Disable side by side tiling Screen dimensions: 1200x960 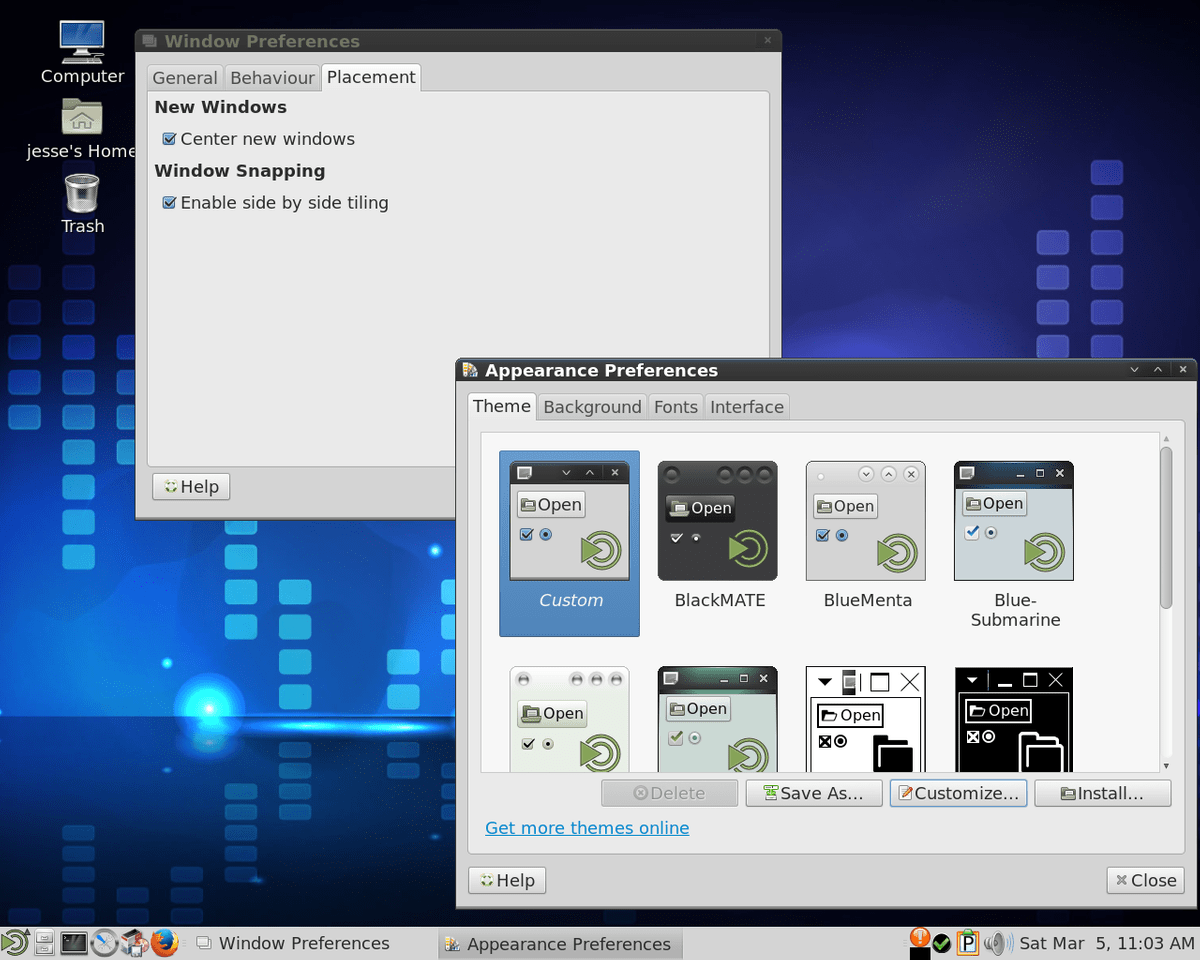tap(169, 203)
